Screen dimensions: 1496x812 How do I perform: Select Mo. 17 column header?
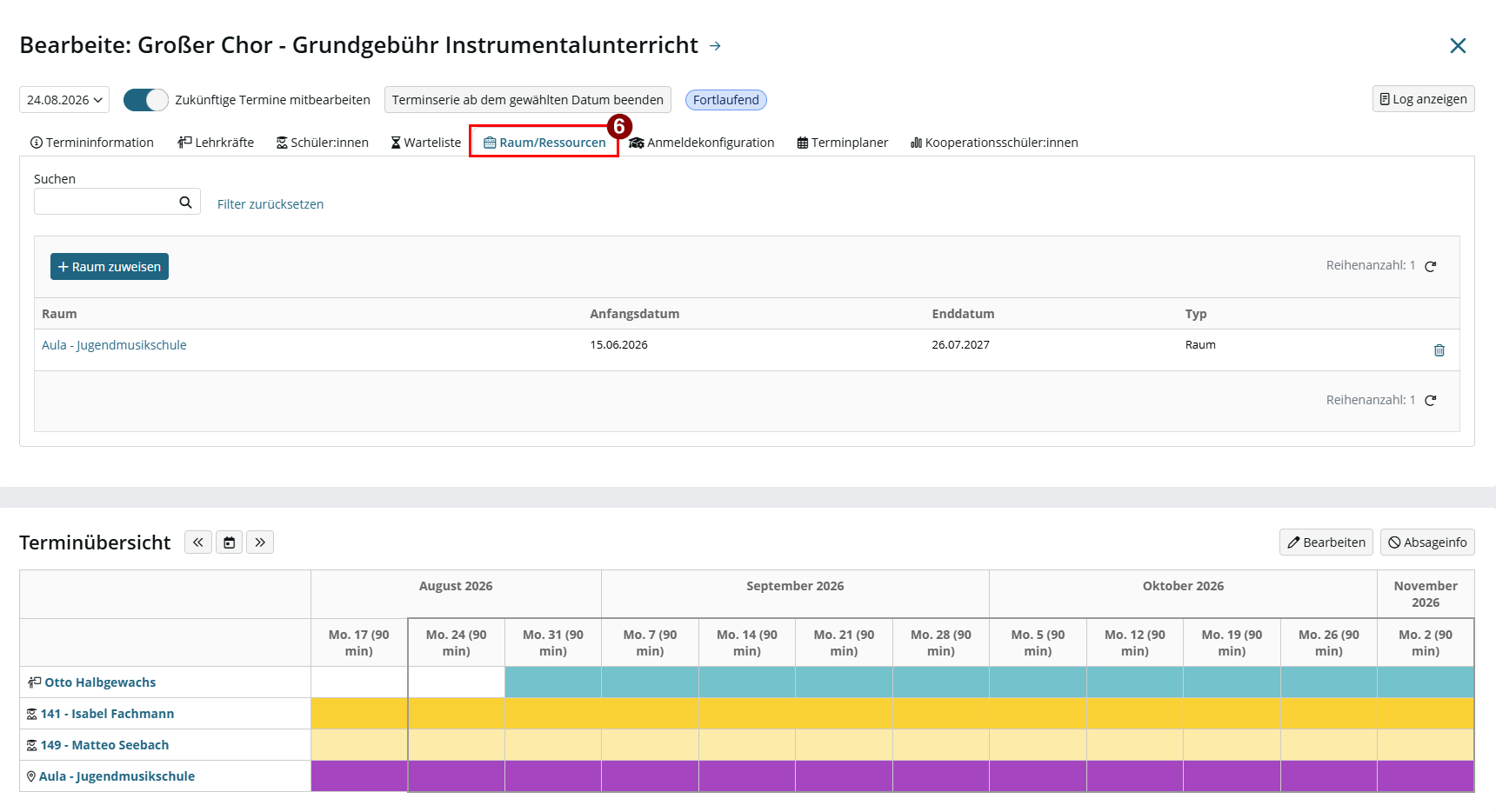(359, 642)
